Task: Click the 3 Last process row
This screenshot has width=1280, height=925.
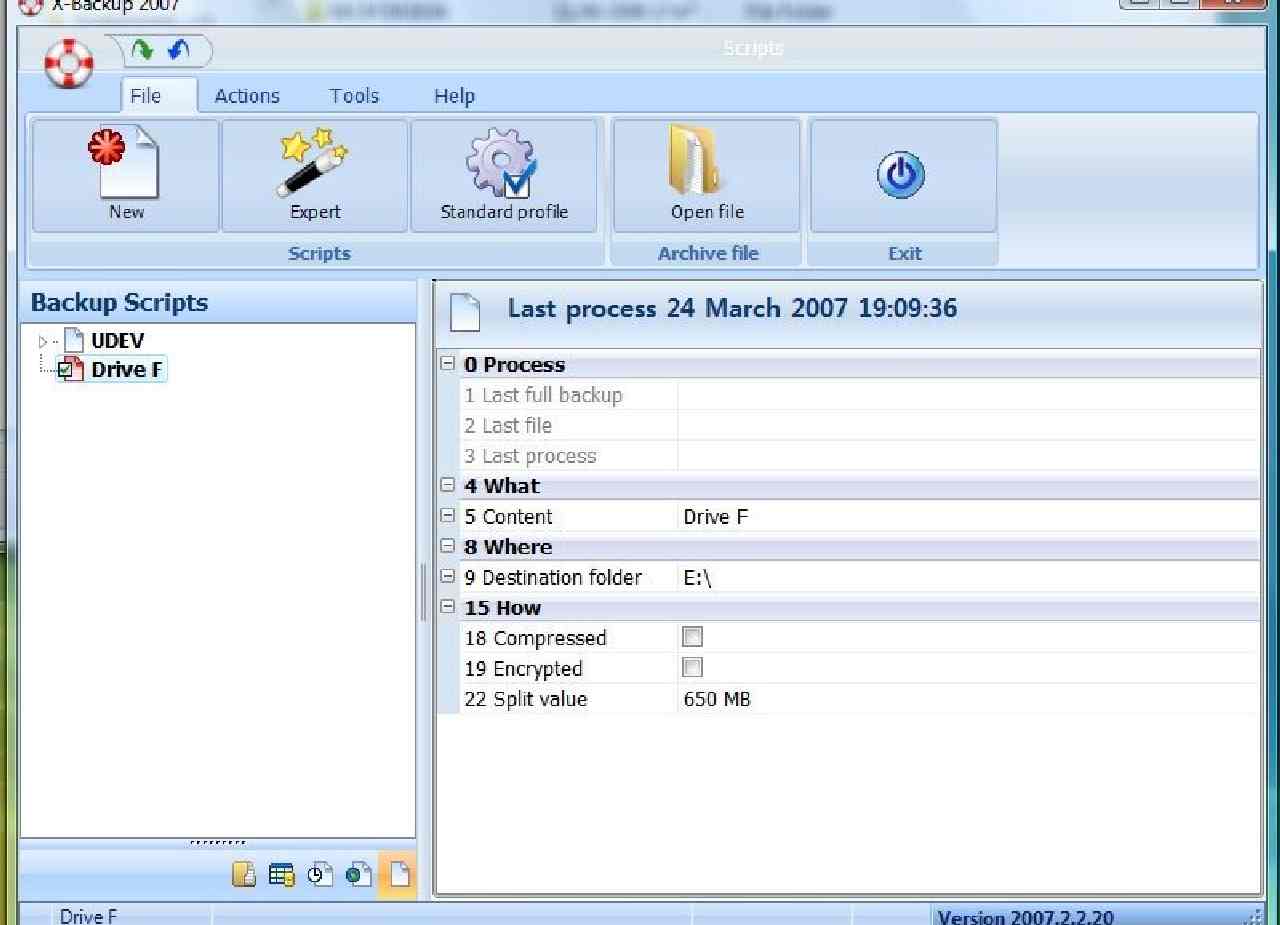Action: pyautogui.click(x=860, y=456)
